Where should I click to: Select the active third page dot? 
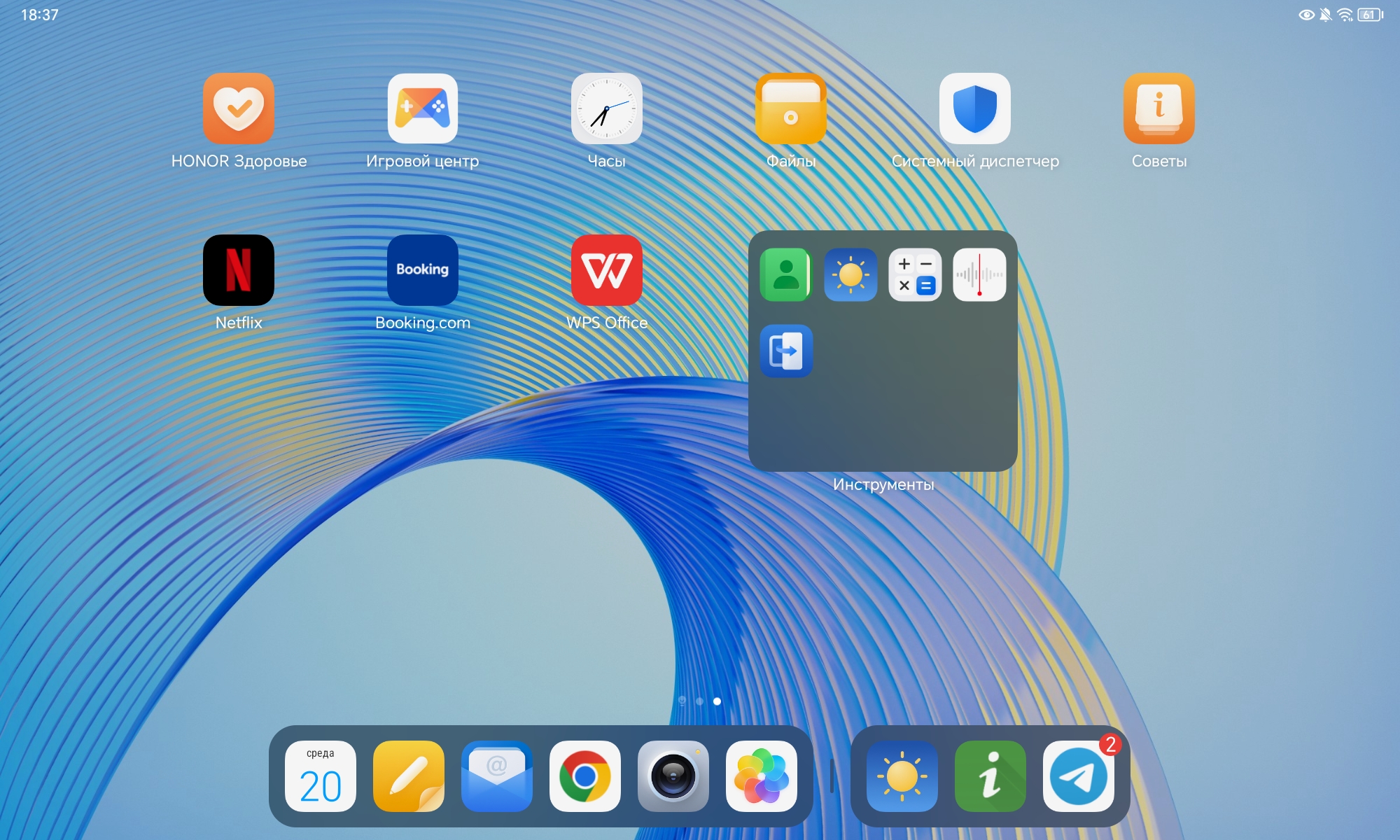point(717,701)
